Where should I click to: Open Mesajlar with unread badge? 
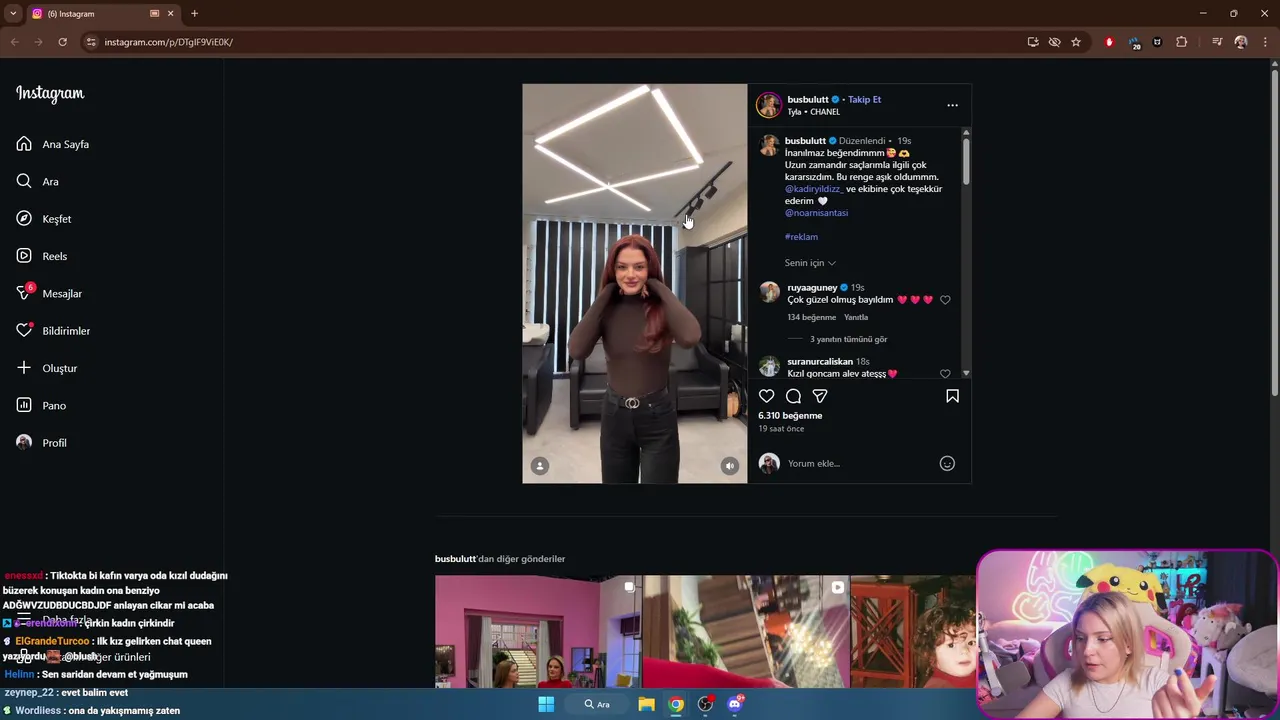[x=49, y=293]
